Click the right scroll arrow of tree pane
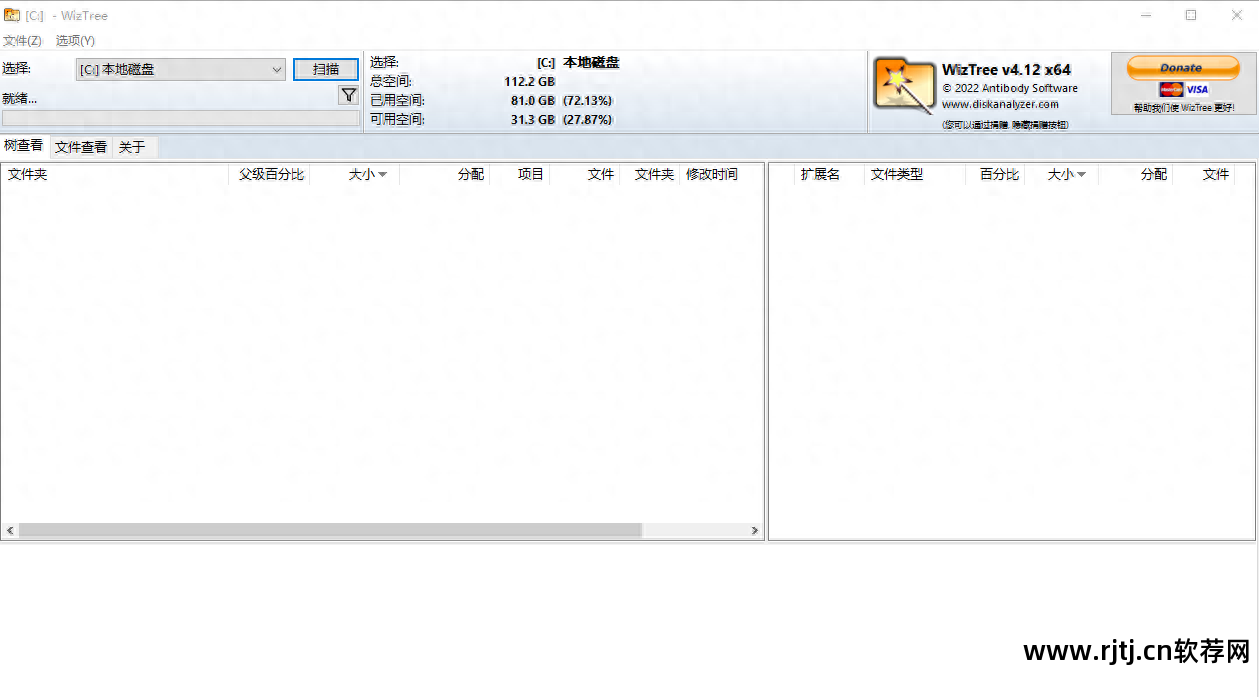The width and height of the screenshot is (1259, 697). point(755,531)
